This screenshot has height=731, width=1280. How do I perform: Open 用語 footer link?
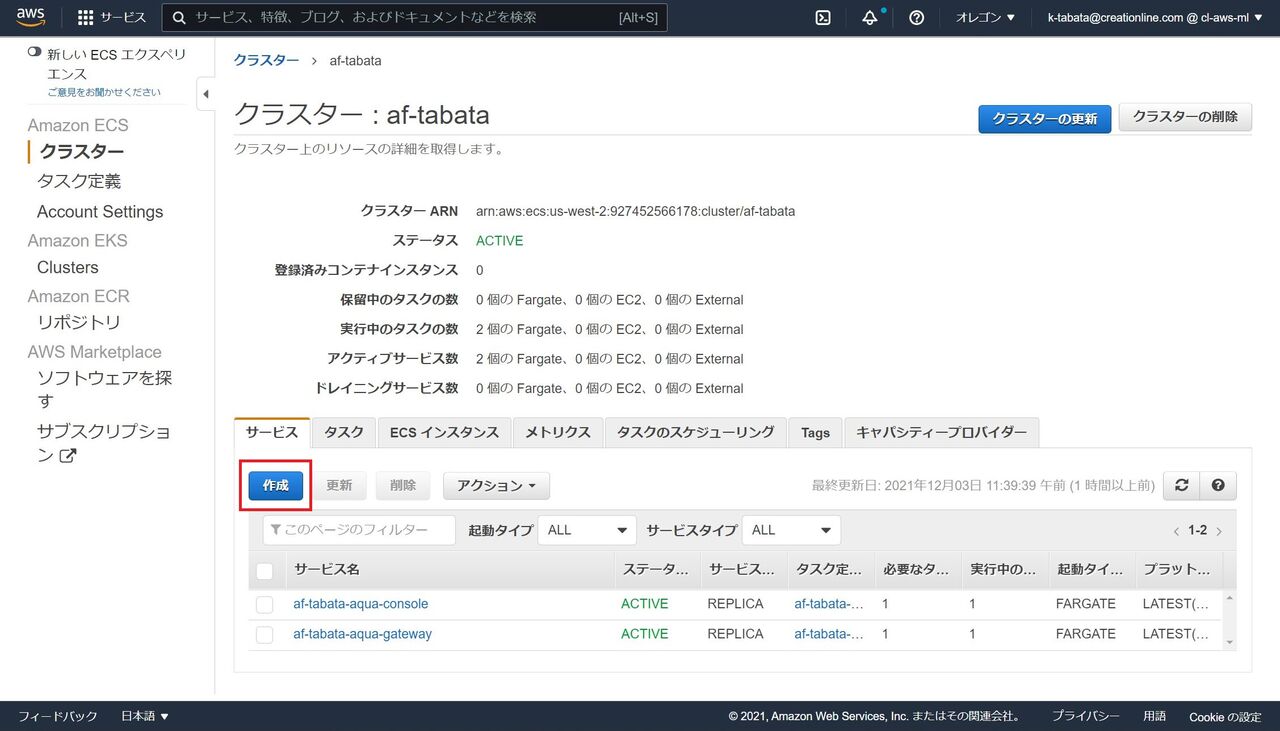[1154, 716]
